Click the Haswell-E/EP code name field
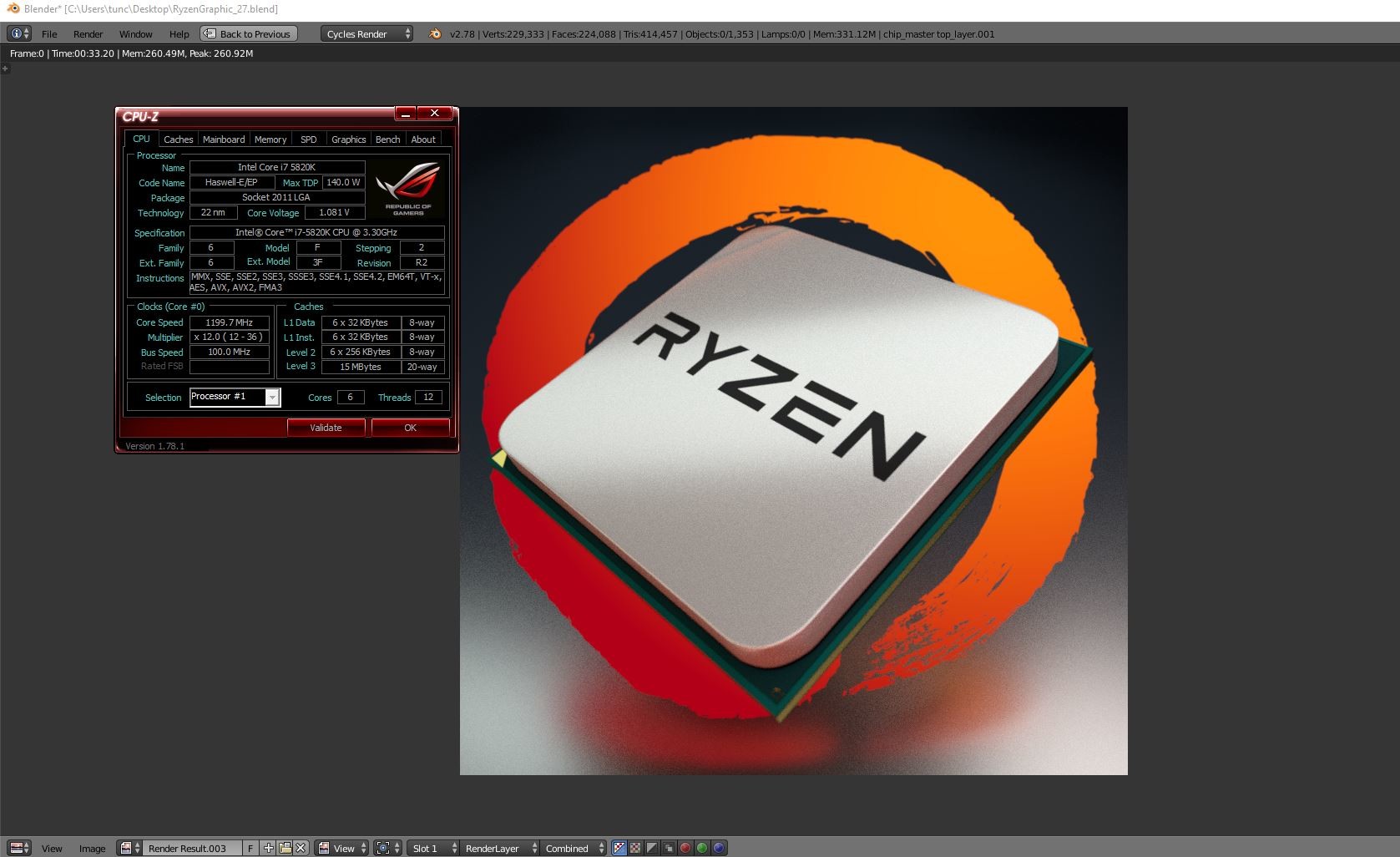The image size is (1400, 857). [x=232, y=182]
